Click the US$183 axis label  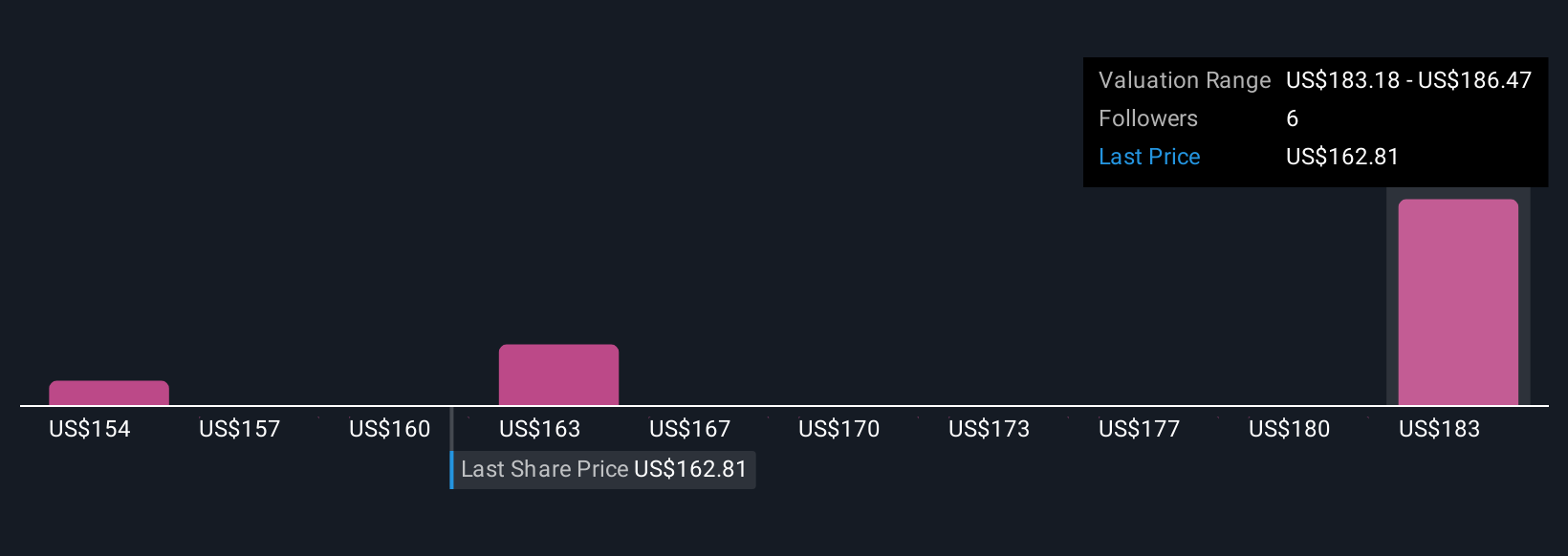(x=1440, y=429)
